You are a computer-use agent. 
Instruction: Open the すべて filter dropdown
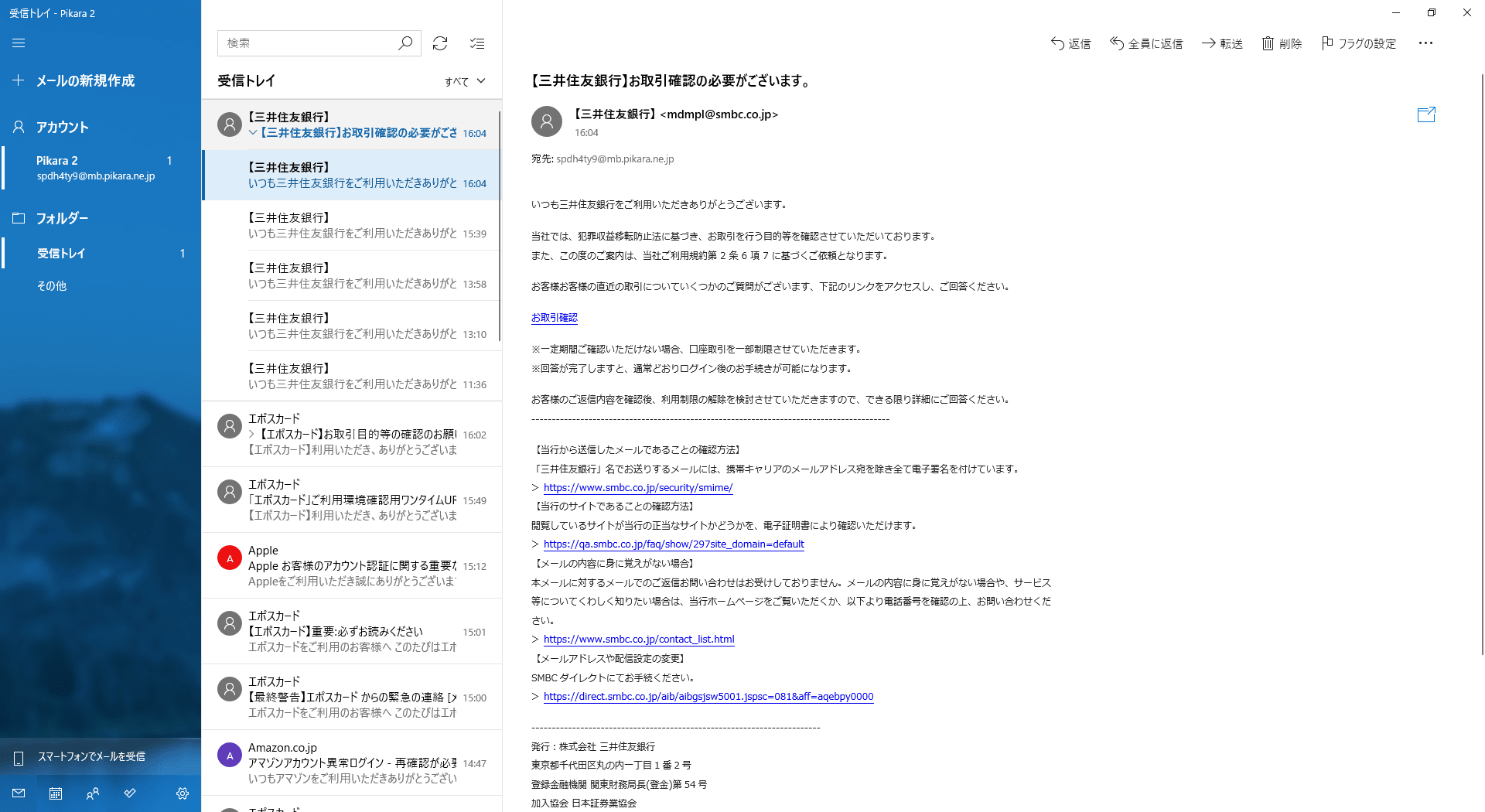click(x=465, y=81)
